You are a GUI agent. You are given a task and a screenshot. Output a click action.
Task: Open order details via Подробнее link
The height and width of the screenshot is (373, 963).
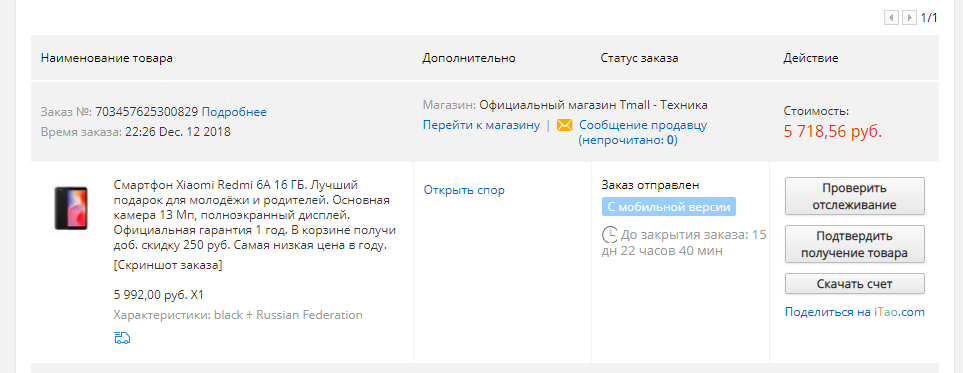click(x=234, y=112)
